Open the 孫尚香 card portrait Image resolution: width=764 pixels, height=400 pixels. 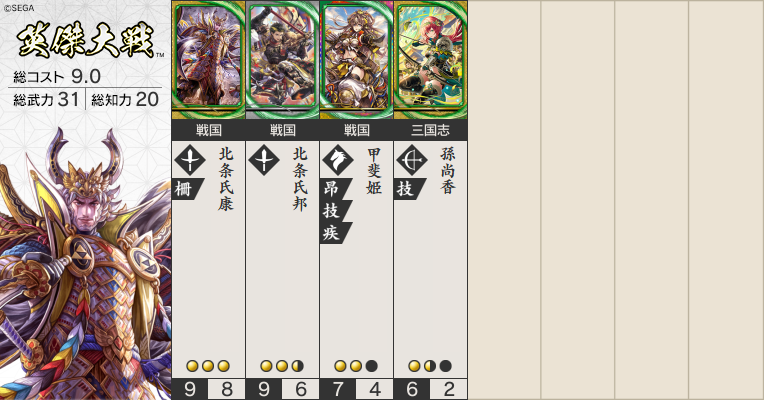point(431,59)
